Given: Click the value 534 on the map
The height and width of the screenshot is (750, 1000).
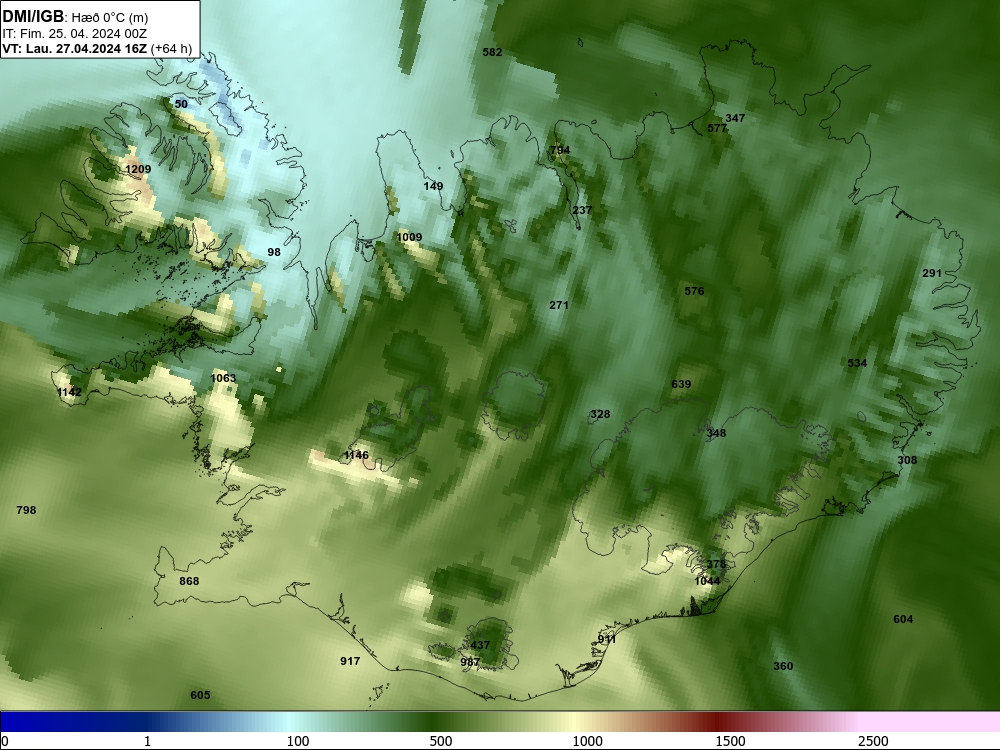Looking at the screenshot, I should coord(857,364).
